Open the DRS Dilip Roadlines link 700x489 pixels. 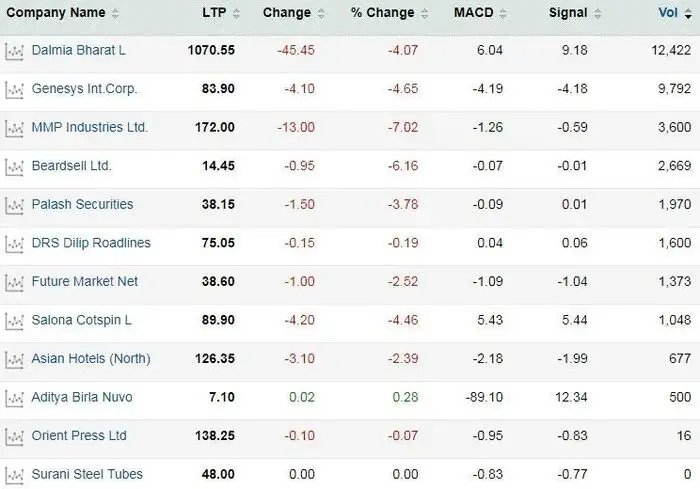coord(91,243)
